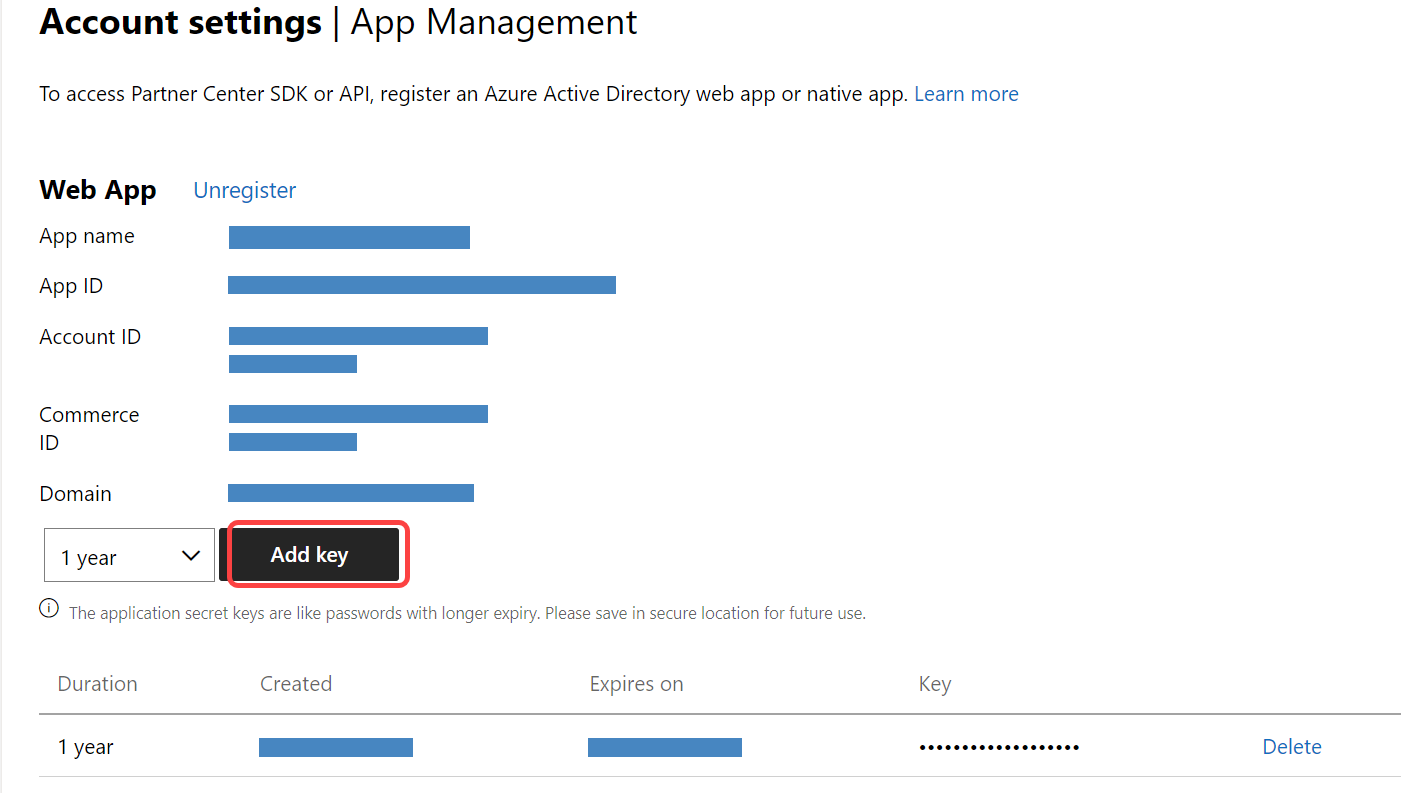Click the masked key dots value
The width and height of the screenshot is (1401, 793).
[998, 747]
